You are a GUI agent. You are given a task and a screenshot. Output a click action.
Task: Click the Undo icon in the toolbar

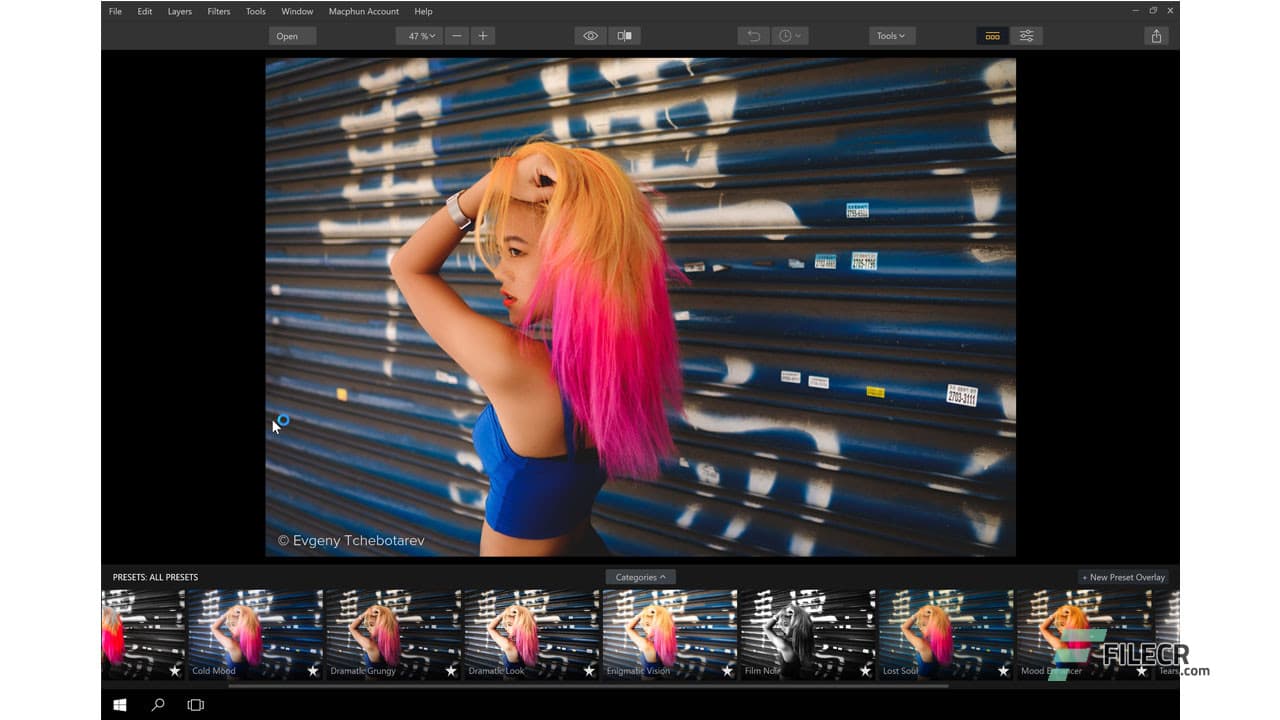pyautogui.click(x=751, y=35)
